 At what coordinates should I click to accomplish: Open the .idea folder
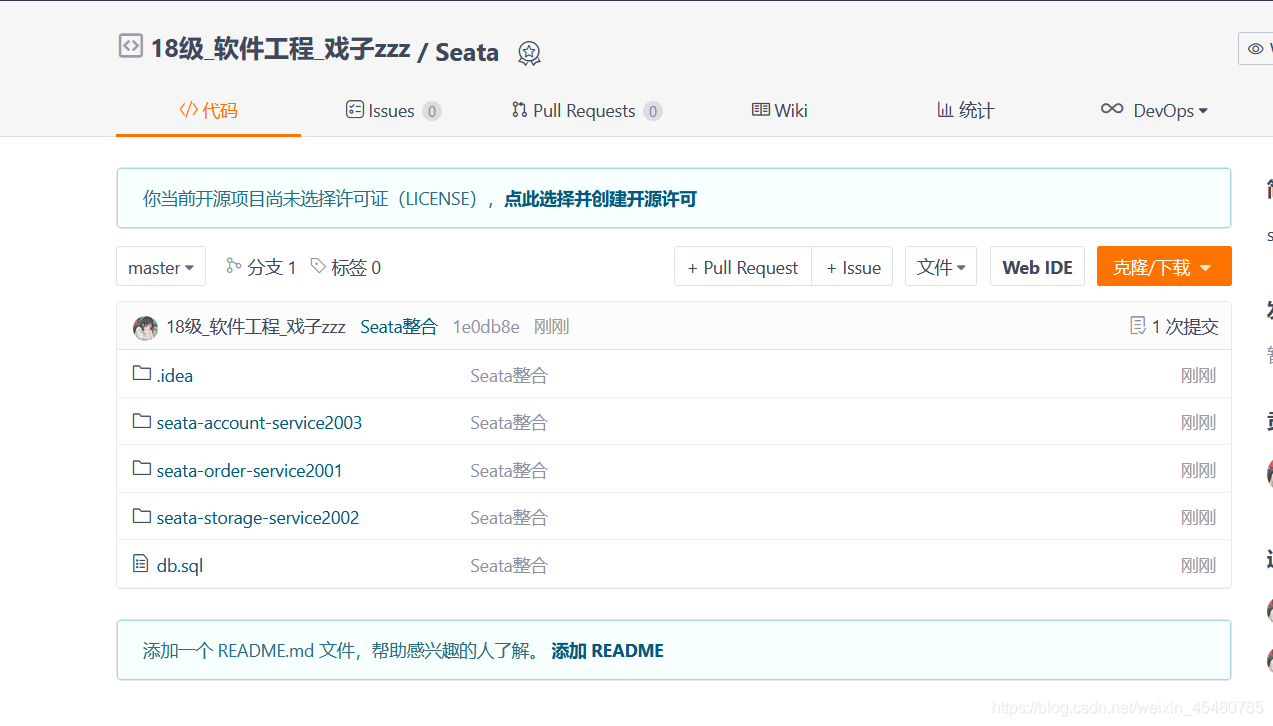click(175, 376)
